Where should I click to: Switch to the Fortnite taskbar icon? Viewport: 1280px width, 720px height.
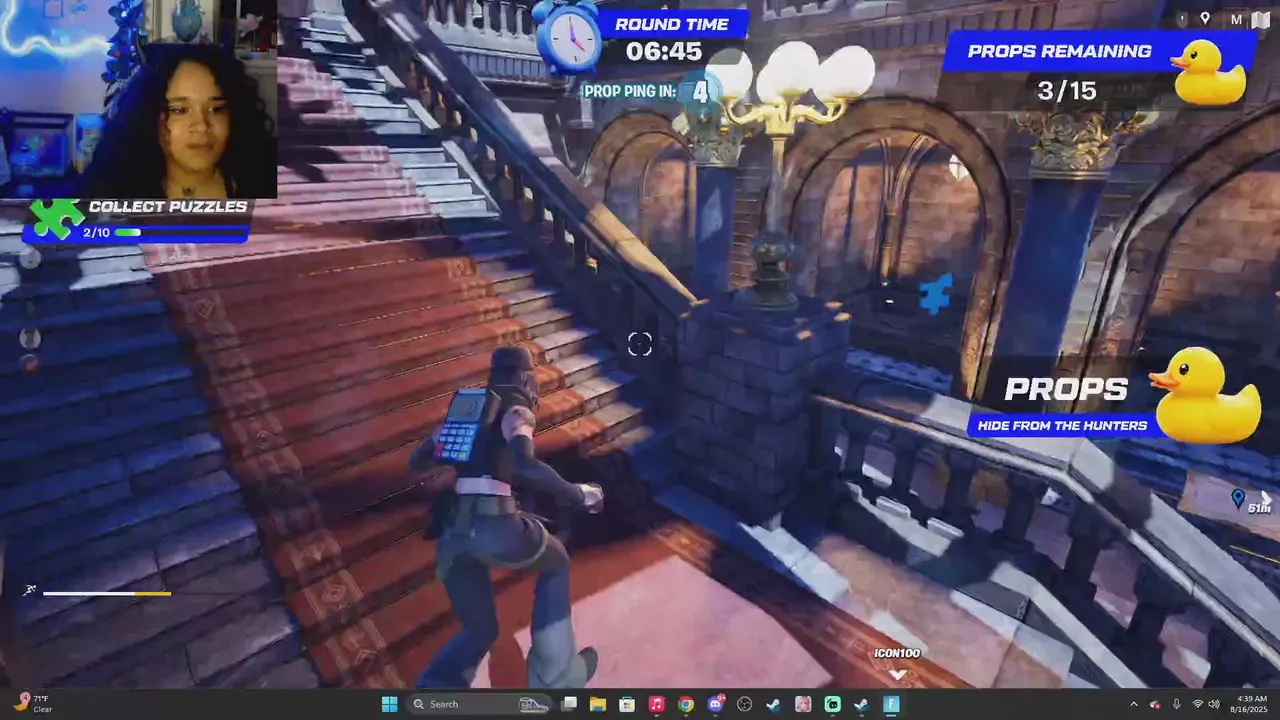[x=891, y=704]
